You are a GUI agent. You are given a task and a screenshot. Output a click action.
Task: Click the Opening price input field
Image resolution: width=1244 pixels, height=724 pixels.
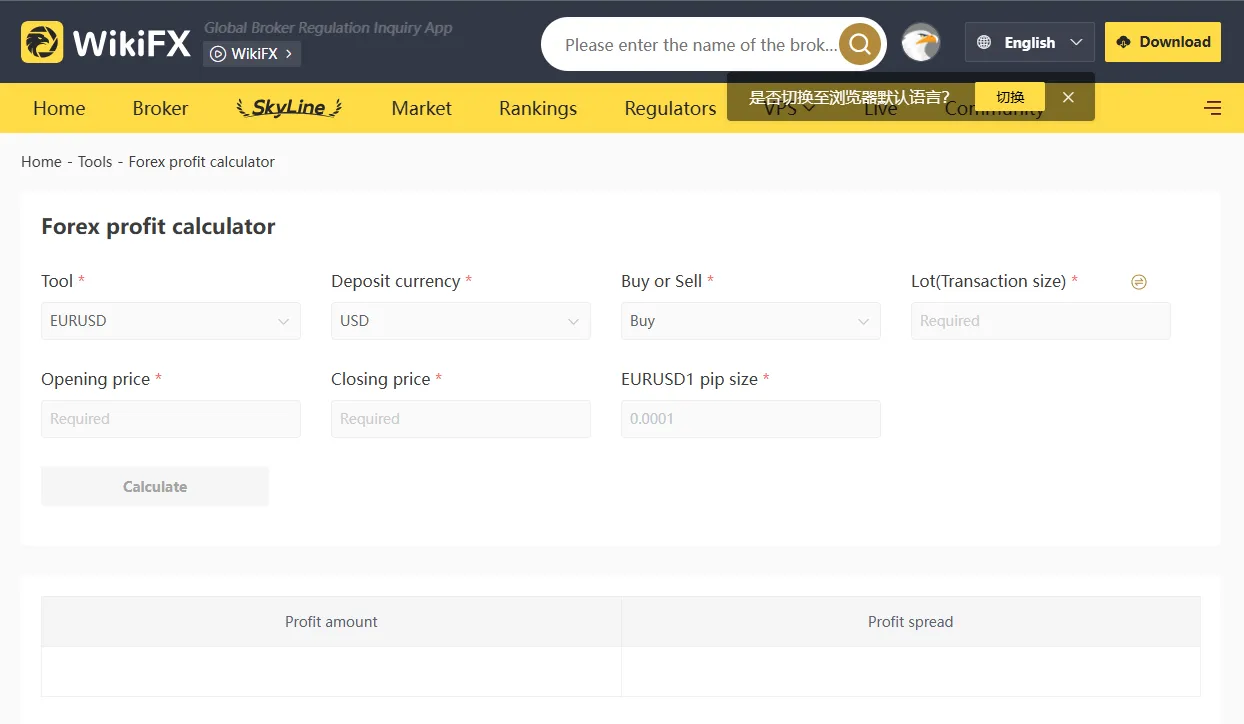(171, 419)
